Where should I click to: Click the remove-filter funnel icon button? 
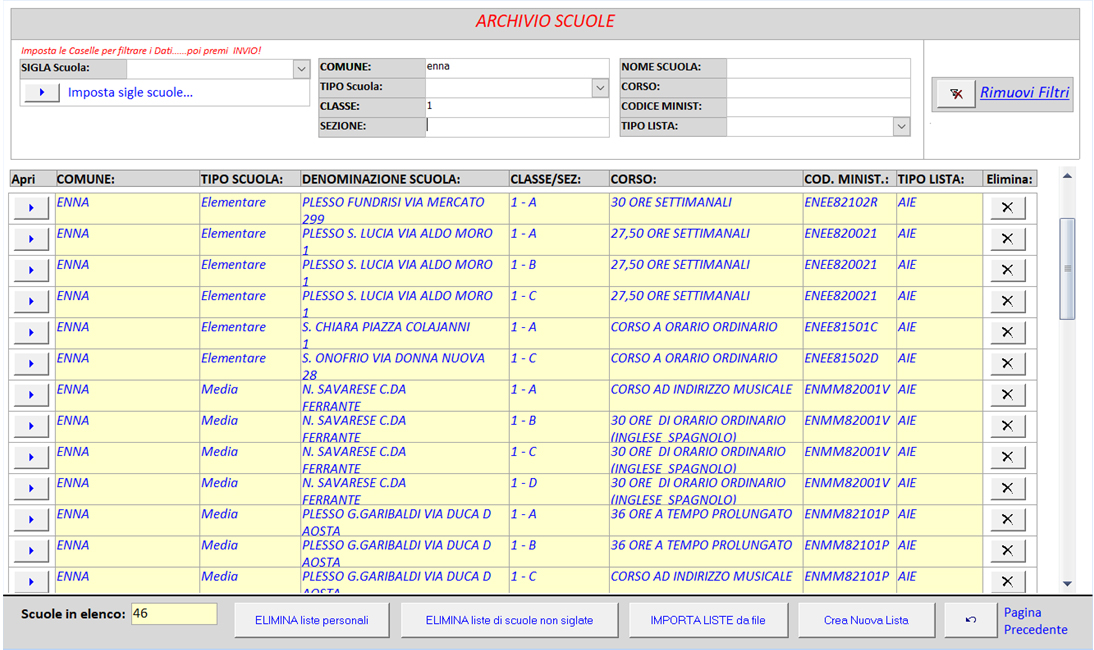coord(956,93)
